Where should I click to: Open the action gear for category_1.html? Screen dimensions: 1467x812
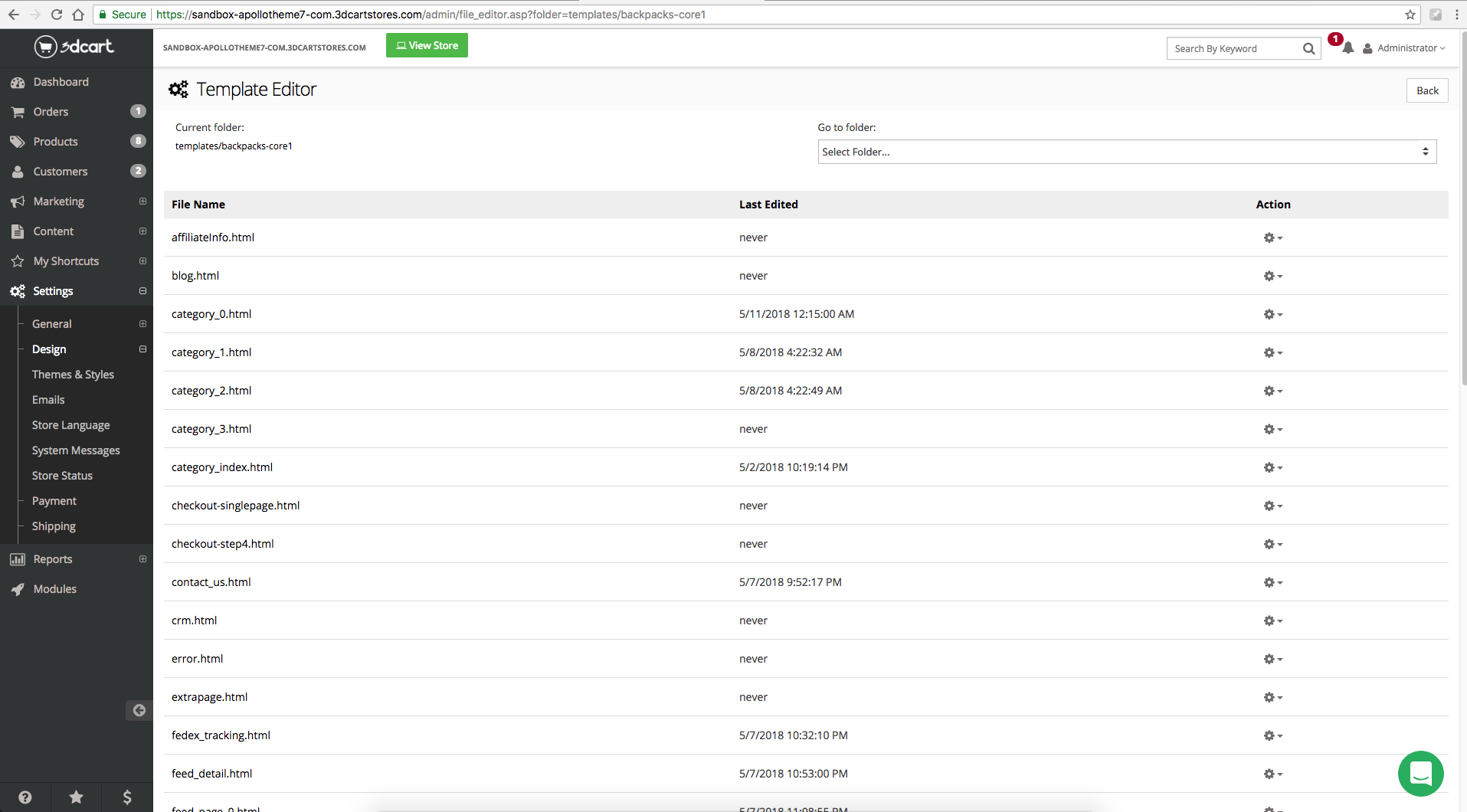1272,352
